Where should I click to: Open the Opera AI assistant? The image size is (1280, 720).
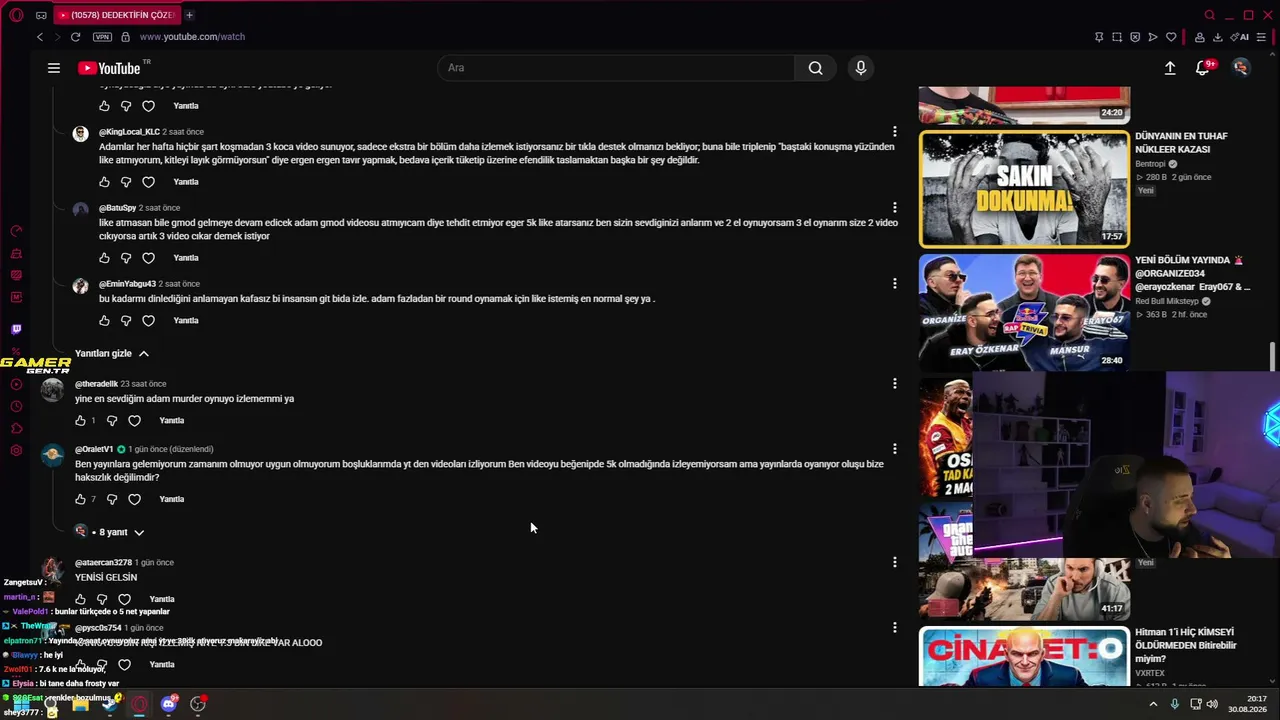pos(1240,37)
